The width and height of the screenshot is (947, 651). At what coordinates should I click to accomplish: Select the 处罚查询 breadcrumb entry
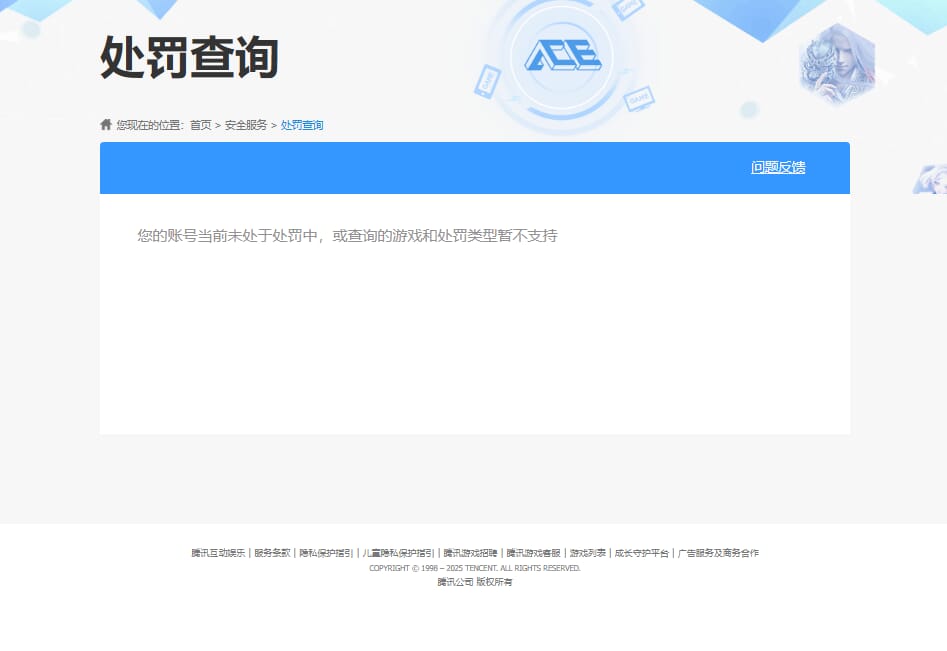[x=302, y=125]
